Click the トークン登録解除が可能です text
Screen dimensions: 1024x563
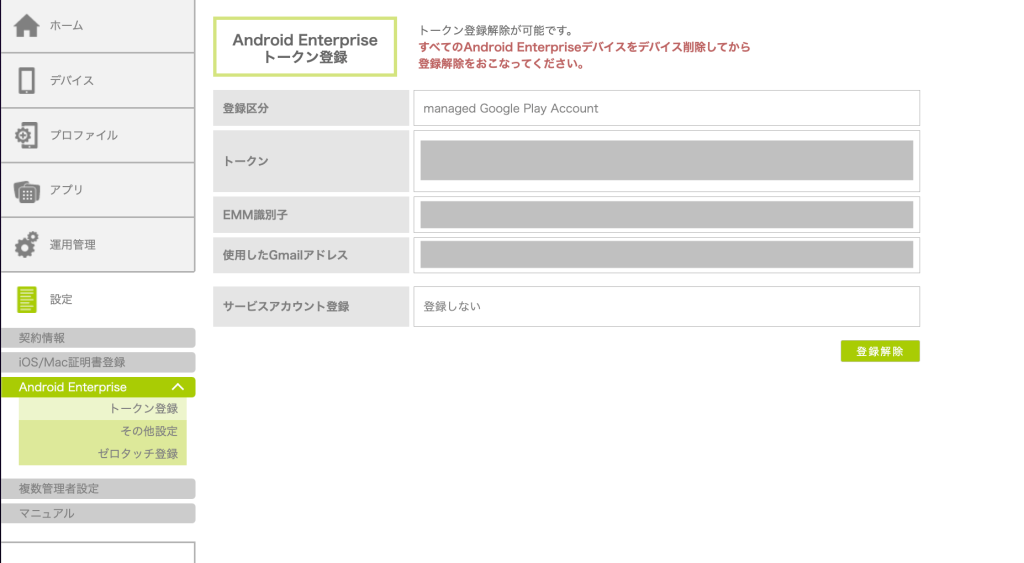click(496, 30)
